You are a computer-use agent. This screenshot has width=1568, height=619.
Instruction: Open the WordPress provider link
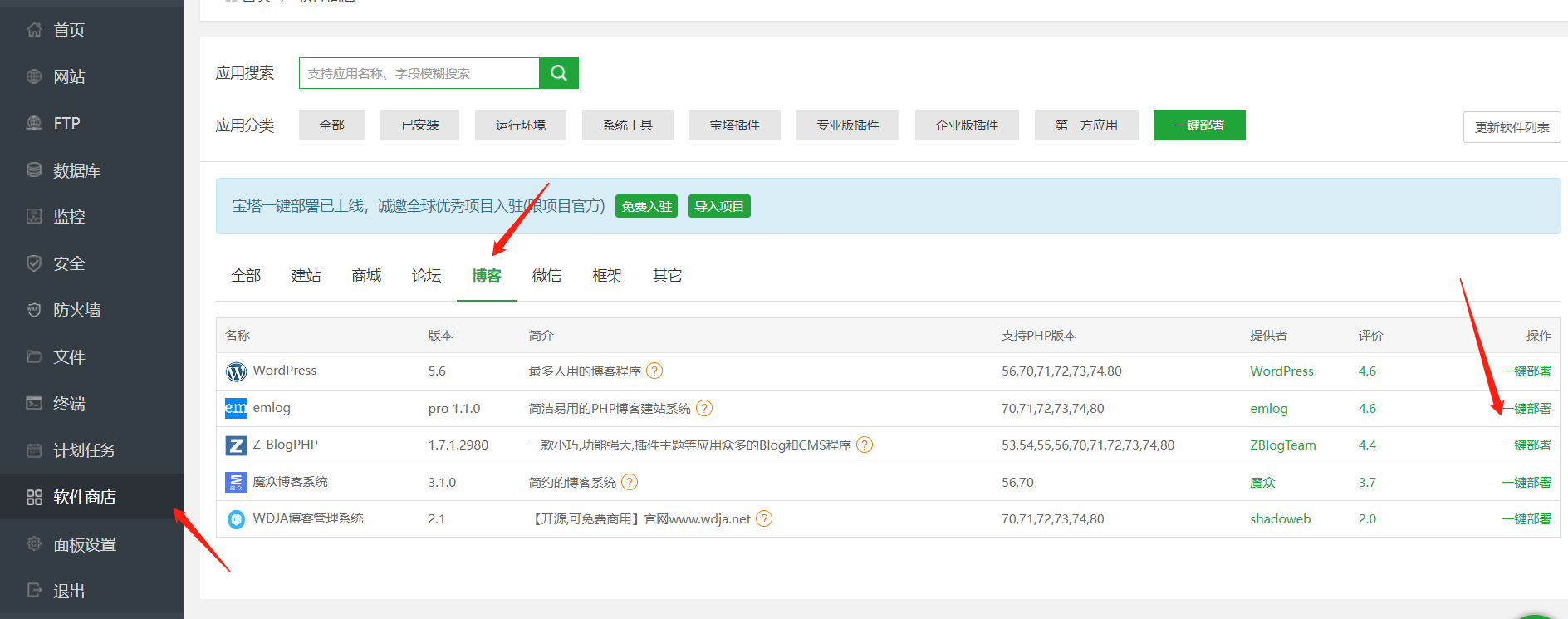[1281, 371]
